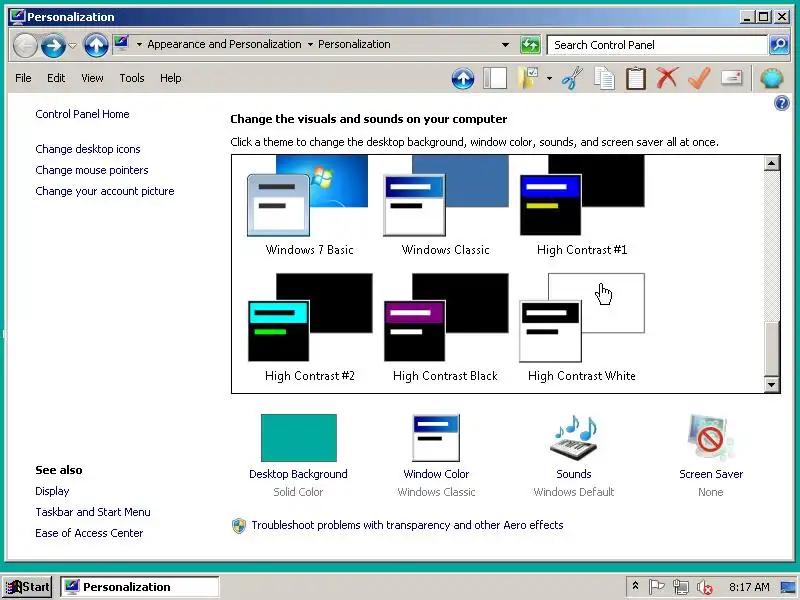The height and width of the screenshot is (600, 800).
Task: Click the Forward navigation arrow
Action: point(53,45)
